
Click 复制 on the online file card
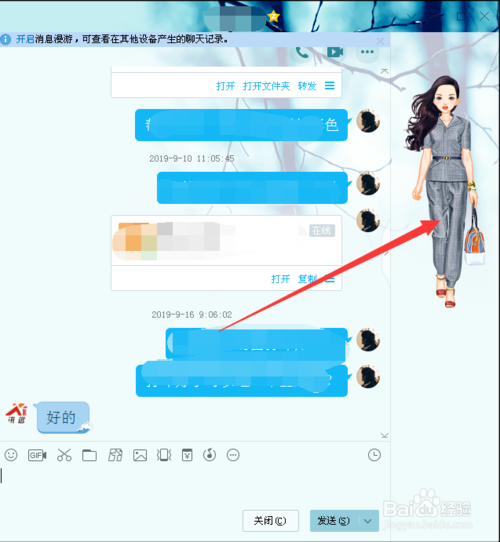click(x=307, y=279)
